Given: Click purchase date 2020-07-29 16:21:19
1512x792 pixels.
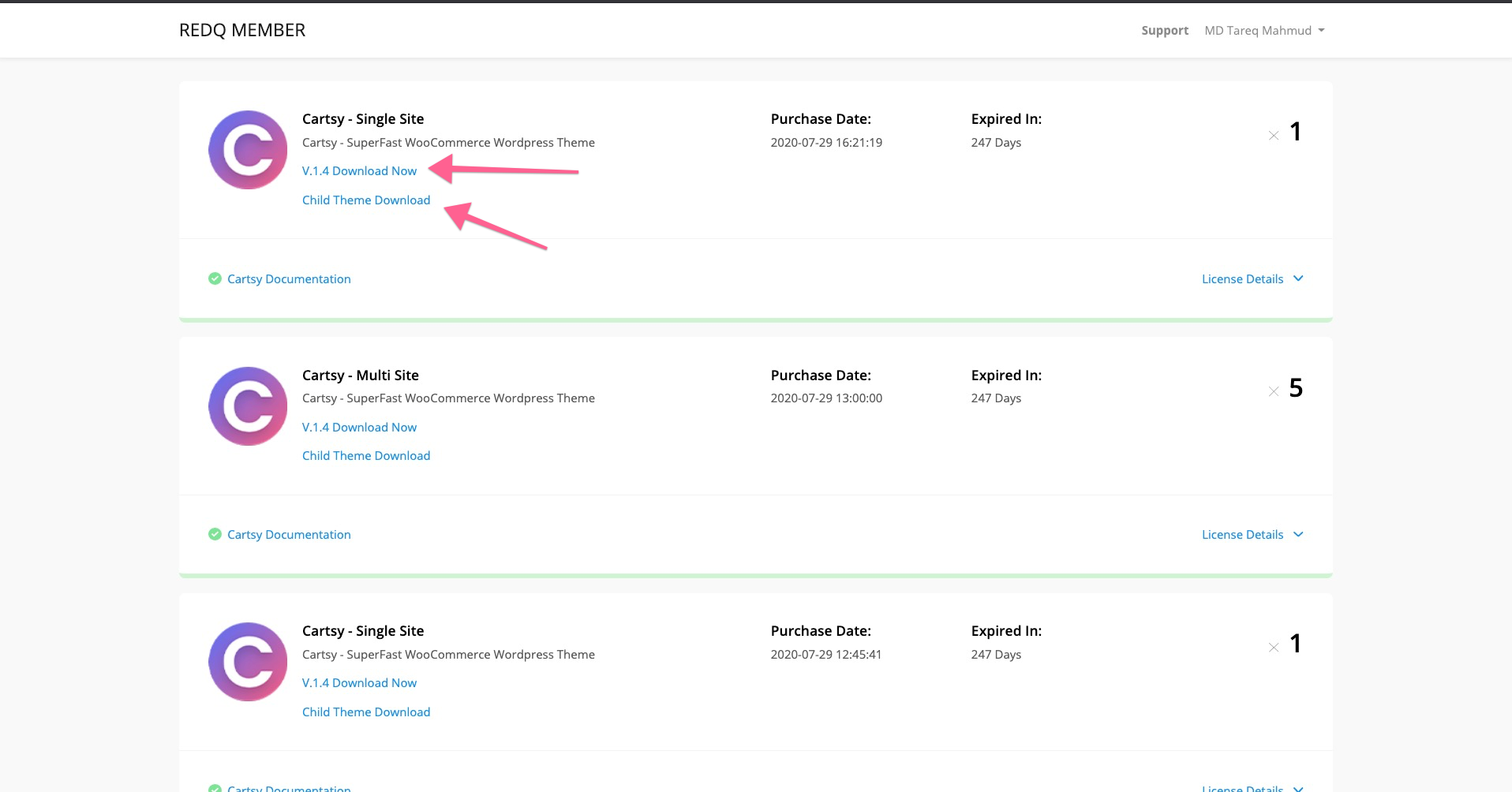Looking at the screenshot, I should click(x=826, y=143).
